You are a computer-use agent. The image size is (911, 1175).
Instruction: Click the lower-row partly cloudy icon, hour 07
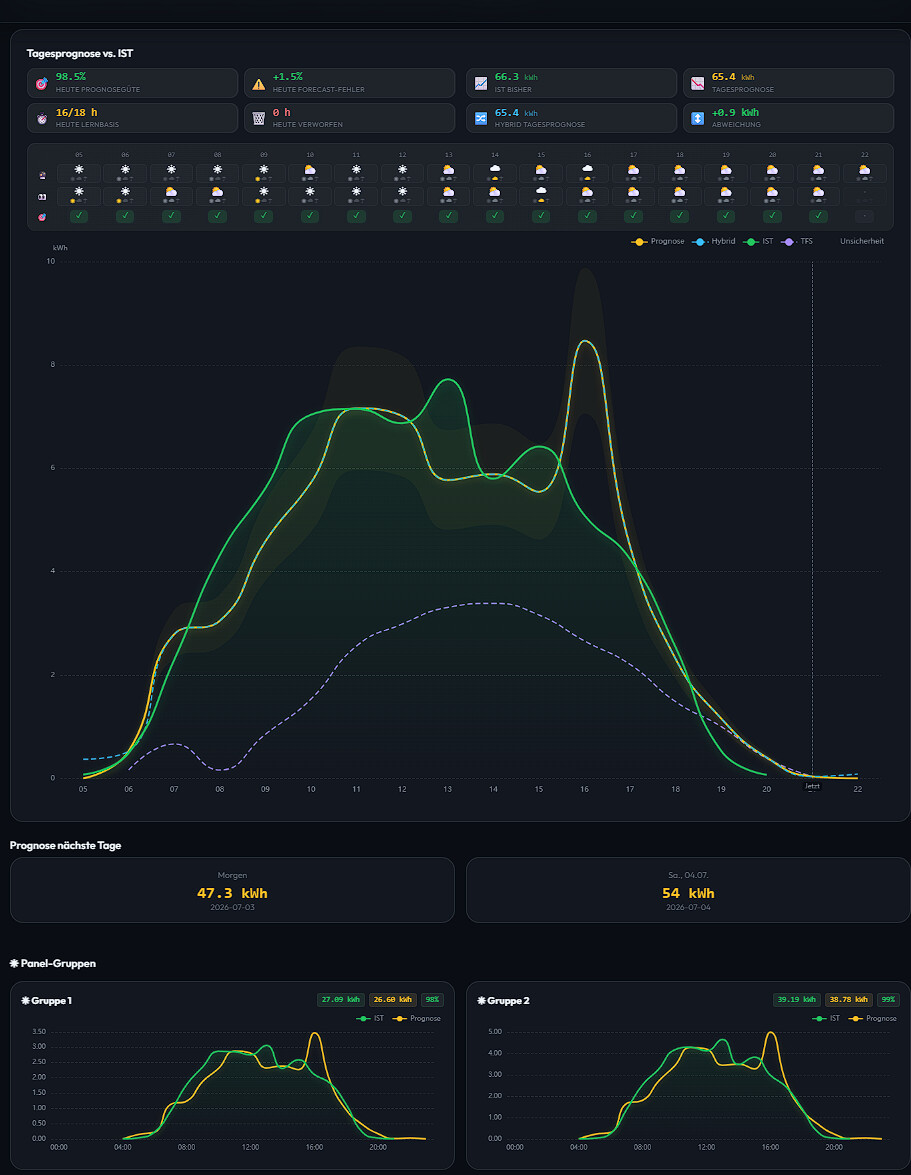point(172,193)
